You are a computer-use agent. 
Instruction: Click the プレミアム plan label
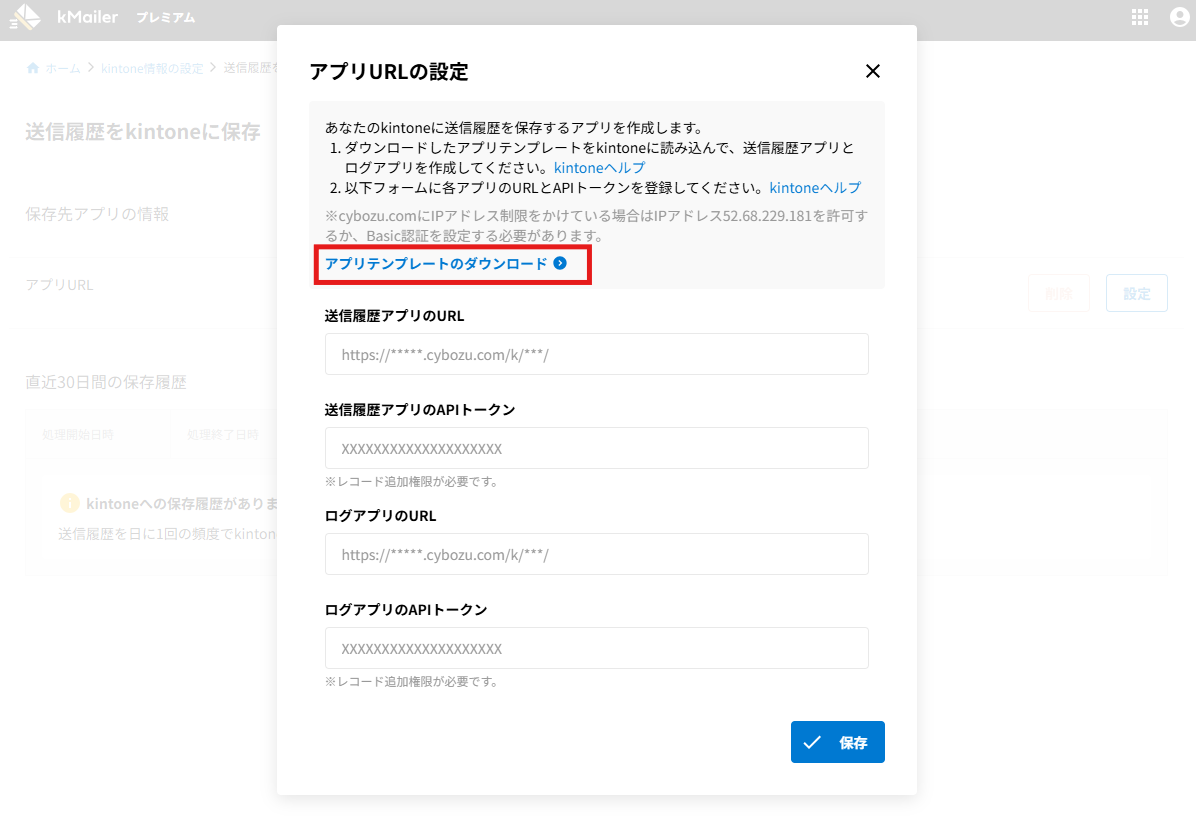point(166,18)
